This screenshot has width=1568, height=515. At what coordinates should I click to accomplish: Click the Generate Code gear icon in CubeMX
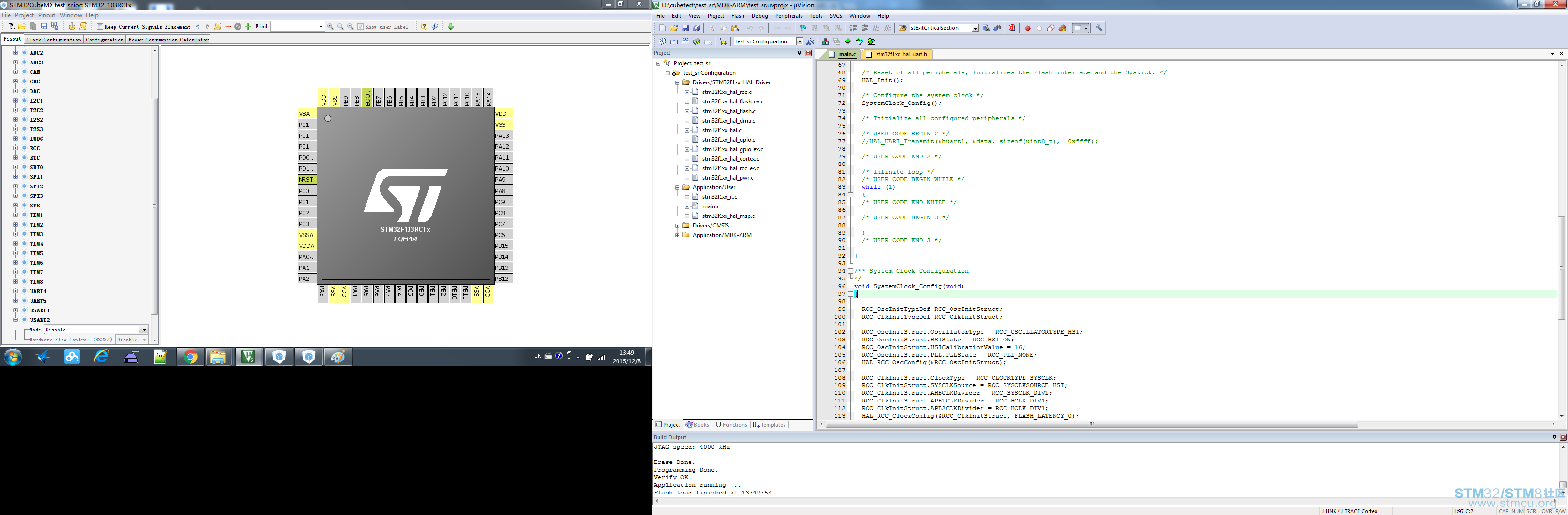pyautogui.click(x=72, y=27)
